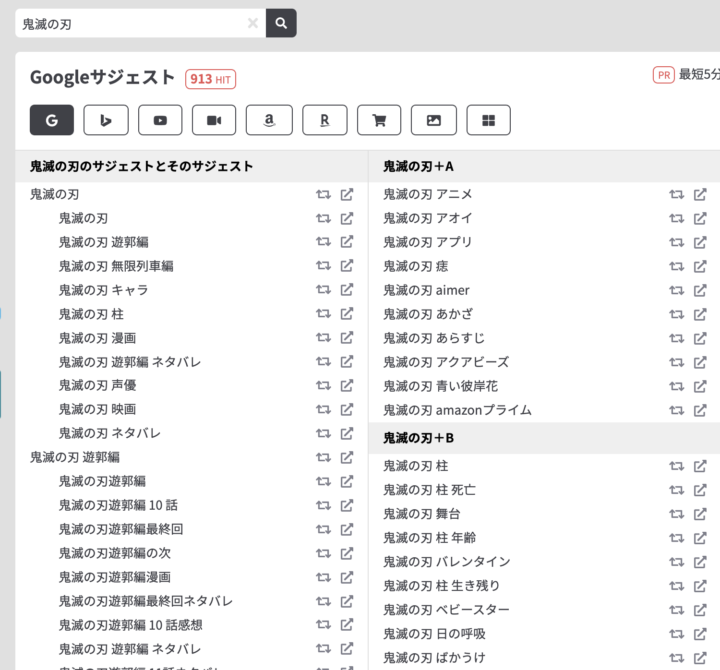Open external link for 鬼滅の刃 柱 年齢

700,538
